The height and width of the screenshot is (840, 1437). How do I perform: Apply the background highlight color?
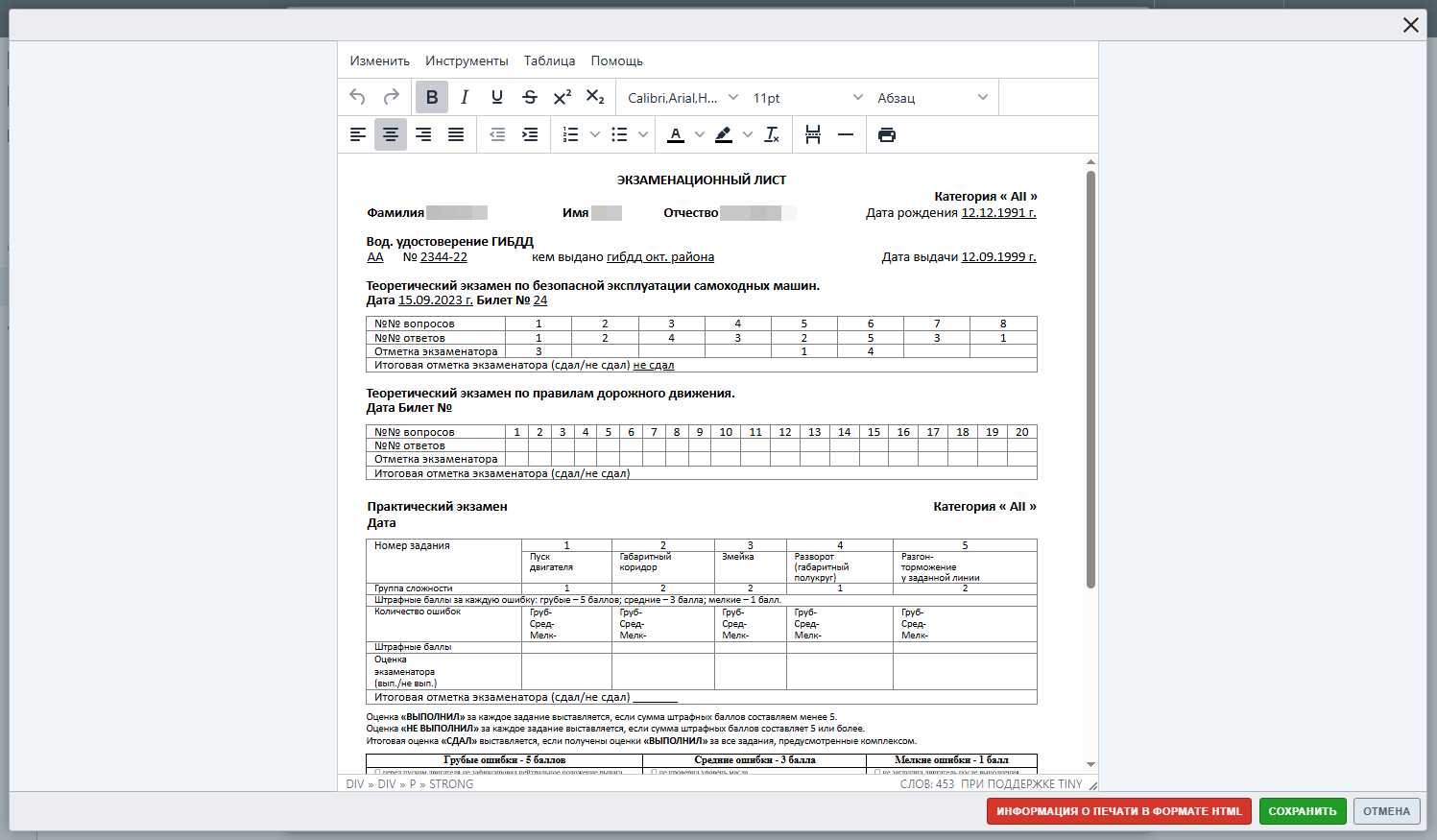[724, 134]
